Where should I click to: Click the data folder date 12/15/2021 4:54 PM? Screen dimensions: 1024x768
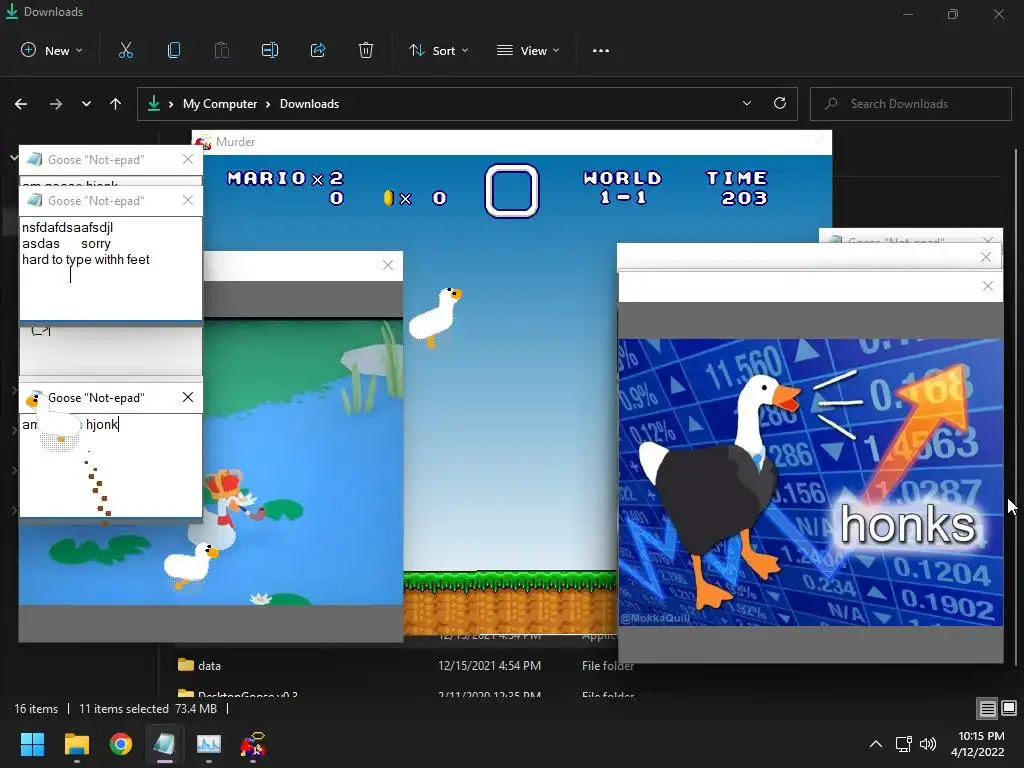click(489, 665)
